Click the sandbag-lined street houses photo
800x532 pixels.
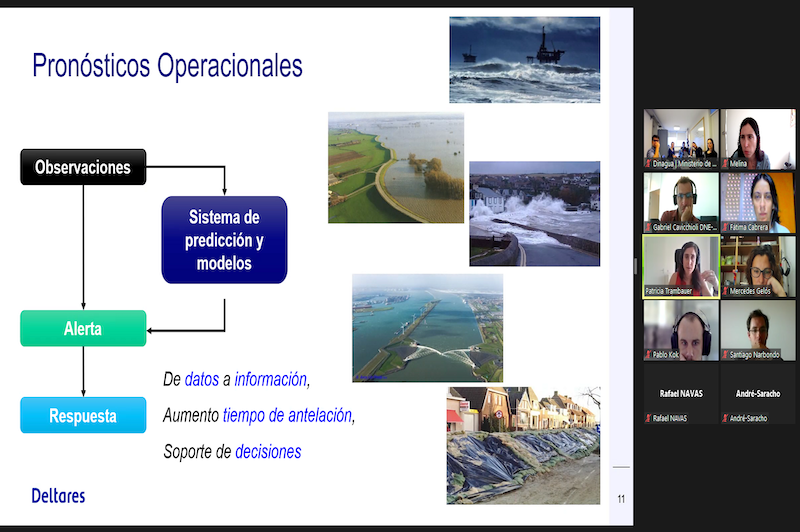[523, 445]
